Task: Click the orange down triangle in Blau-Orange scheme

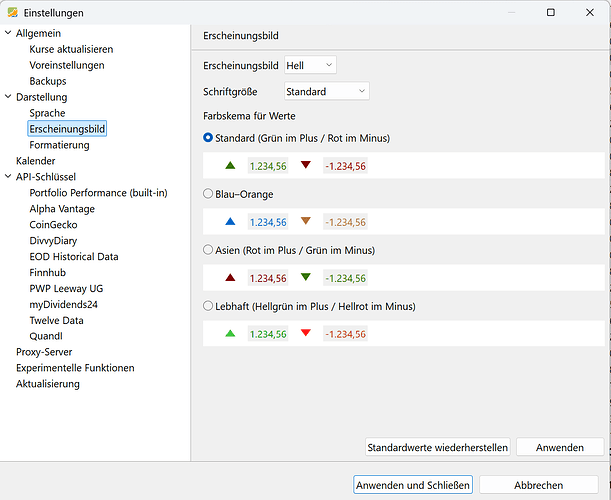Action: click(306, 222)
